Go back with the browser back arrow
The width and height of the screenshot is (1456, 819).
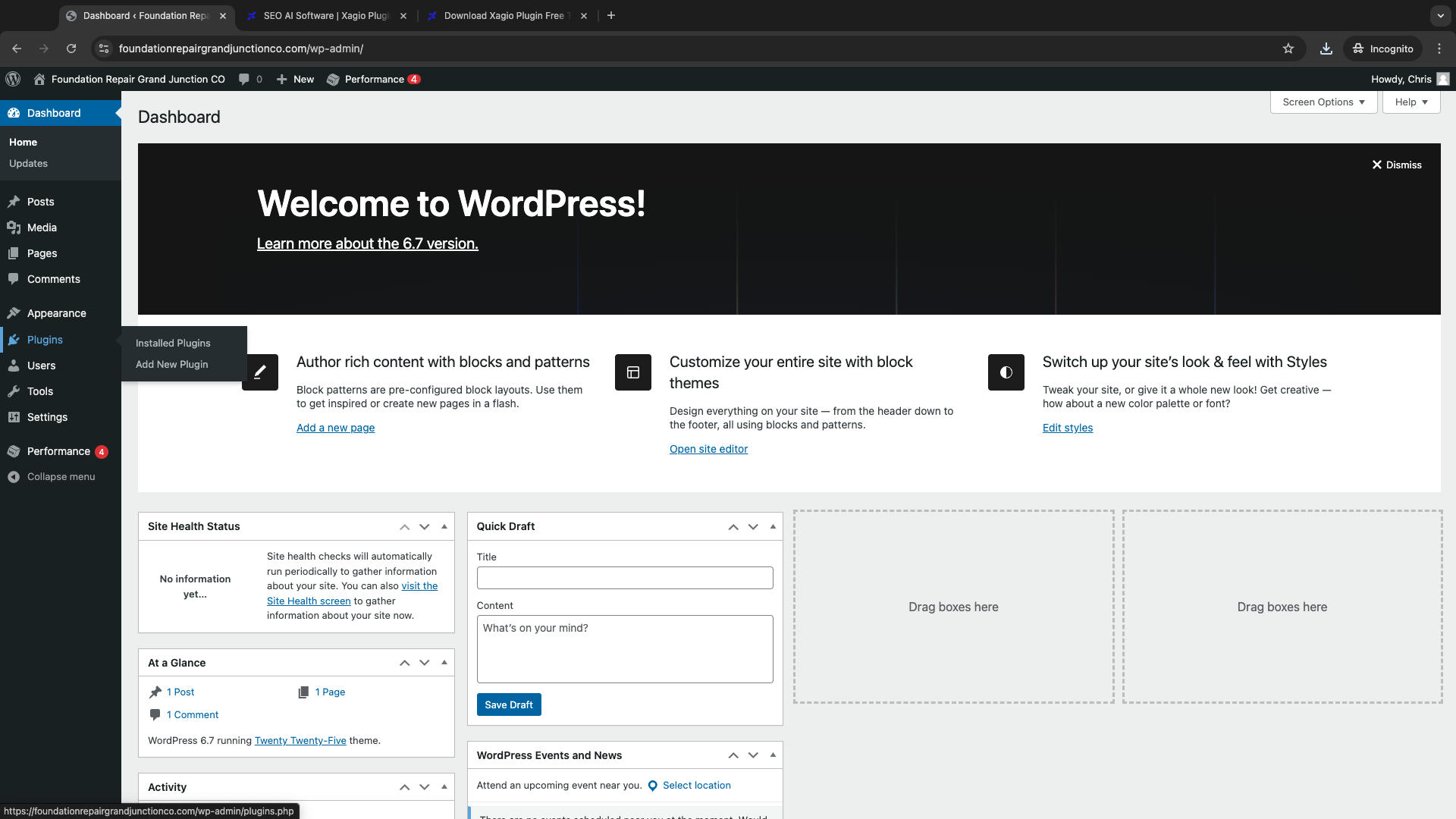coord(17,49)
